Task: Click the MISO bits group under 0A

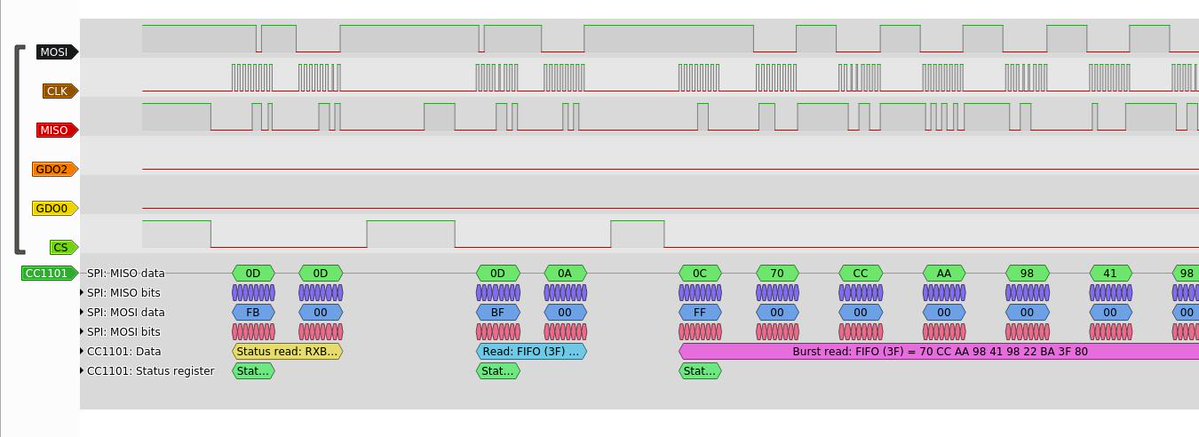Action: click(x=565, y=292)
